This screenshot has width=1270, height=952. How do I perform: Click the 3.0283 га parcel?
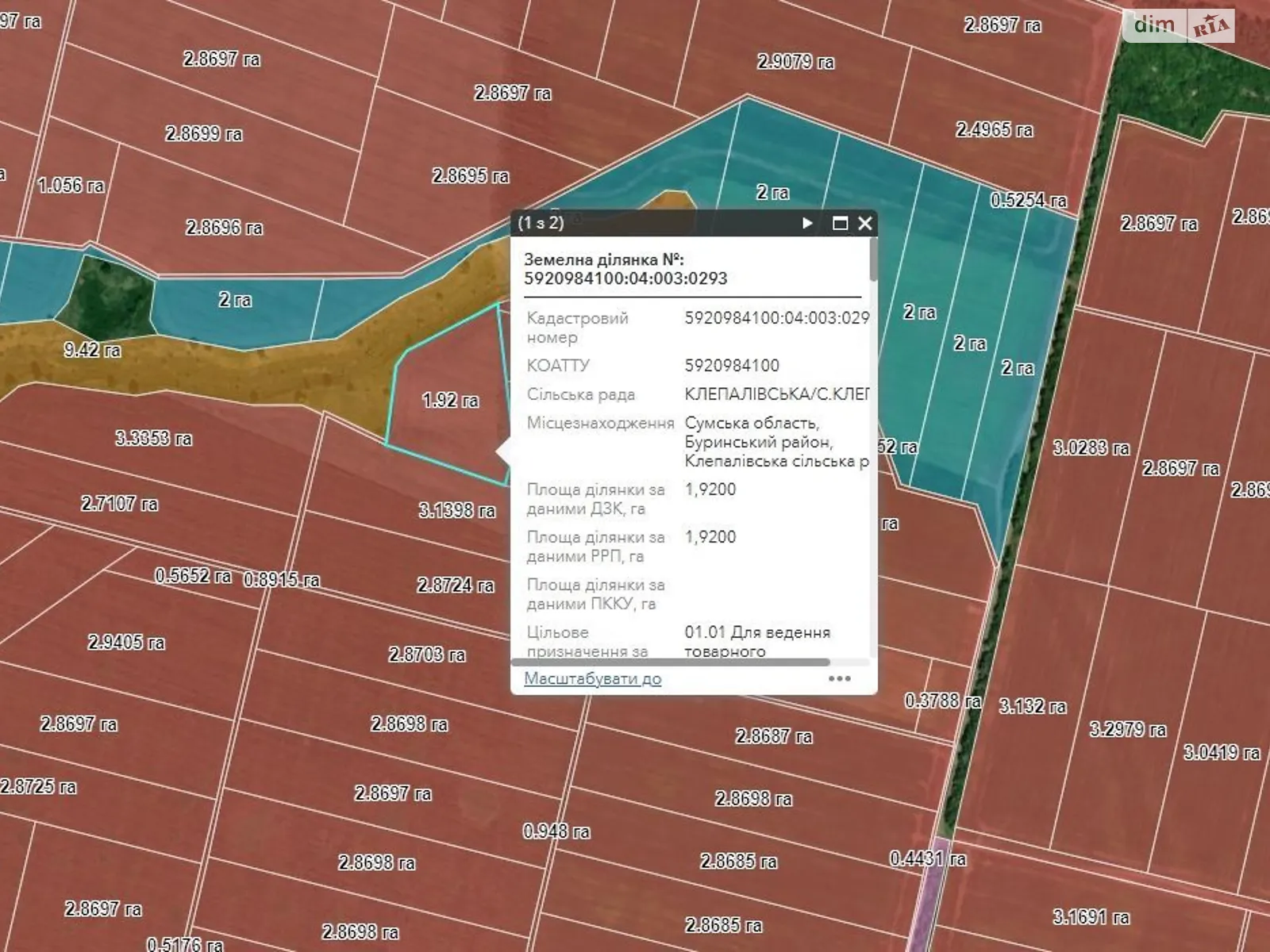click(1091, 448)
